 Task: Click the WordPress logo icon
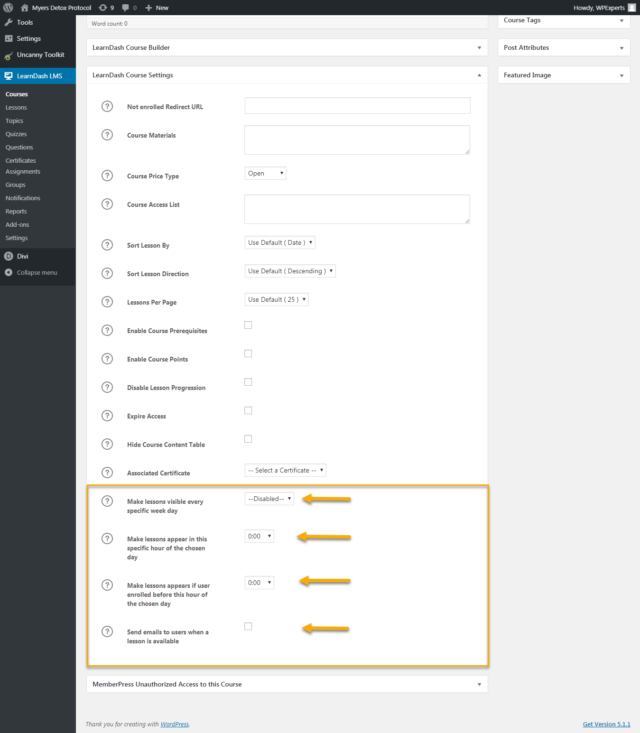click(8, 7)
